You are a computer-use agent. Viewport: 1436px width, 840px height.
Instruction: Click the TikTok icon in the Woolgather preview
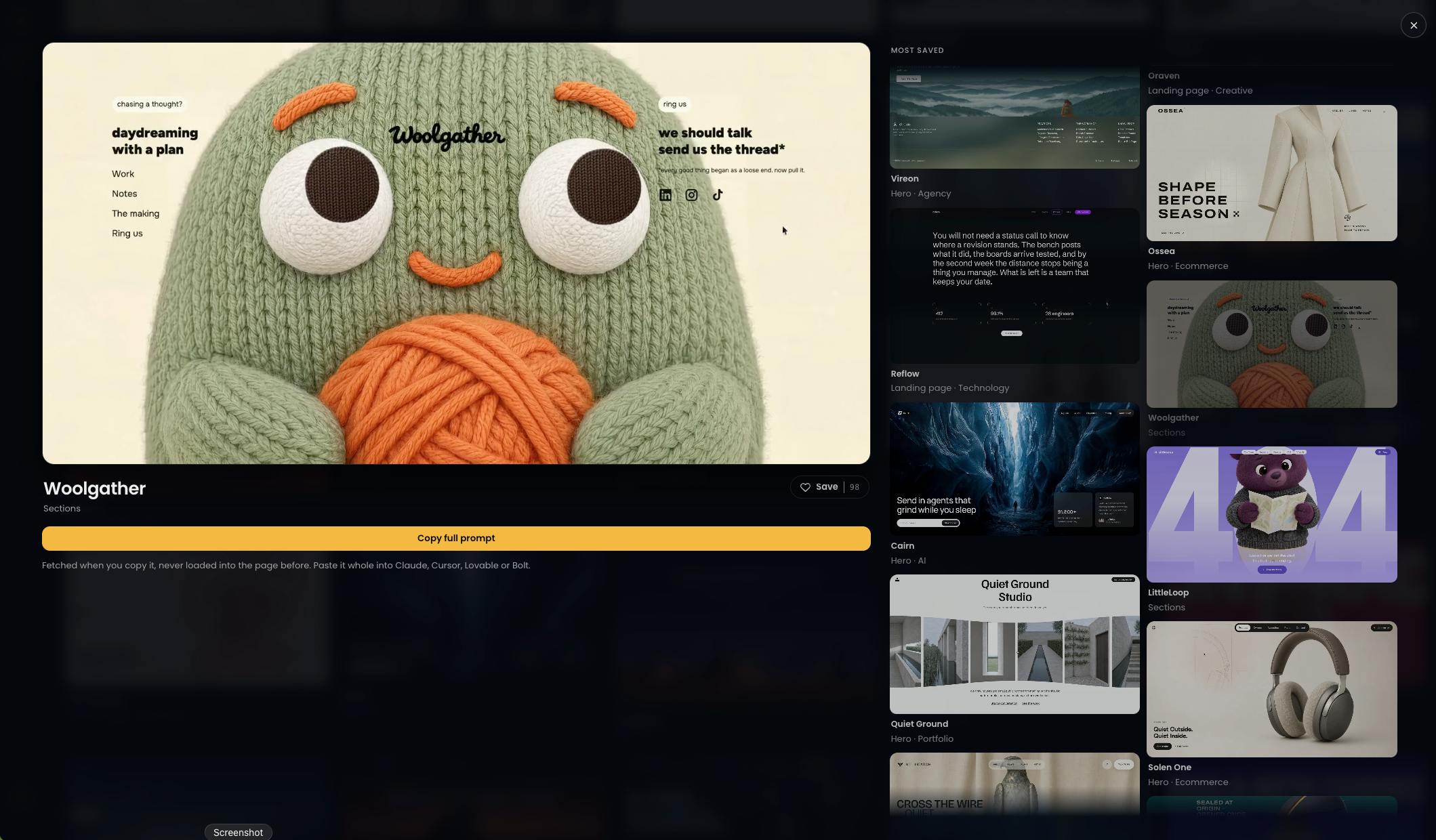(718, 195)
